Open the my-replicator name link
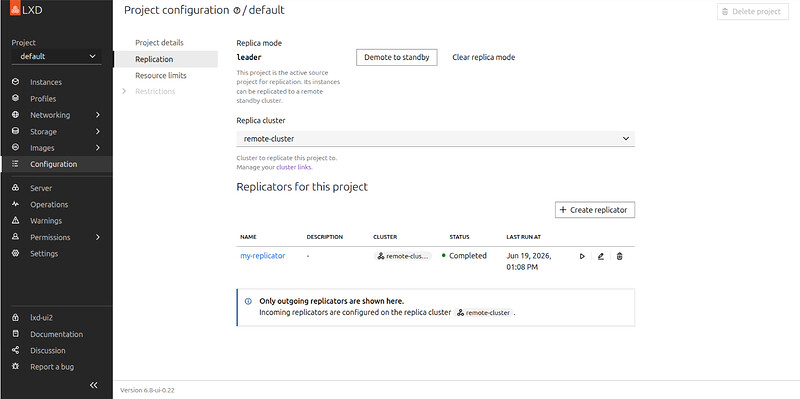 point(263,256)
